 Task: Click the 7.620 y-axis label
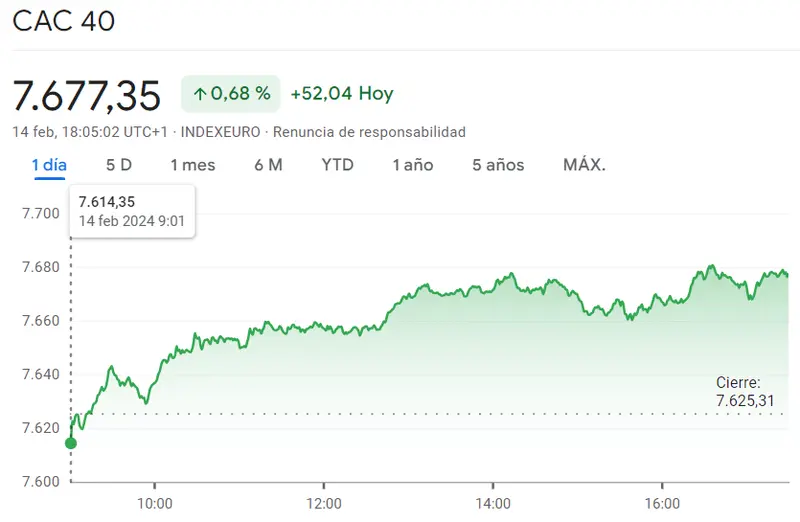coord(41,428)
